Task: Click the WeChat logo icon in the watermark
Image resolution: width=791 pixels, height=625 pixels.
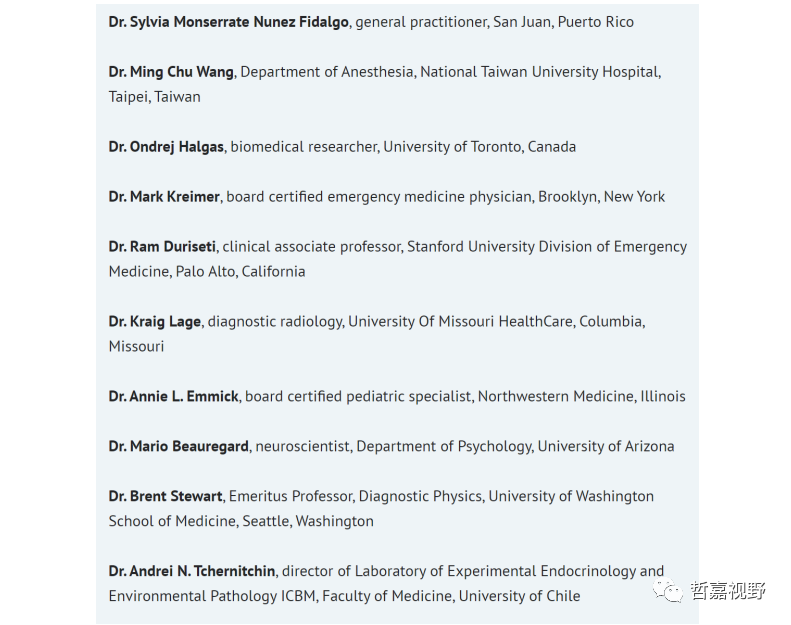Action: tap(669, 591)
